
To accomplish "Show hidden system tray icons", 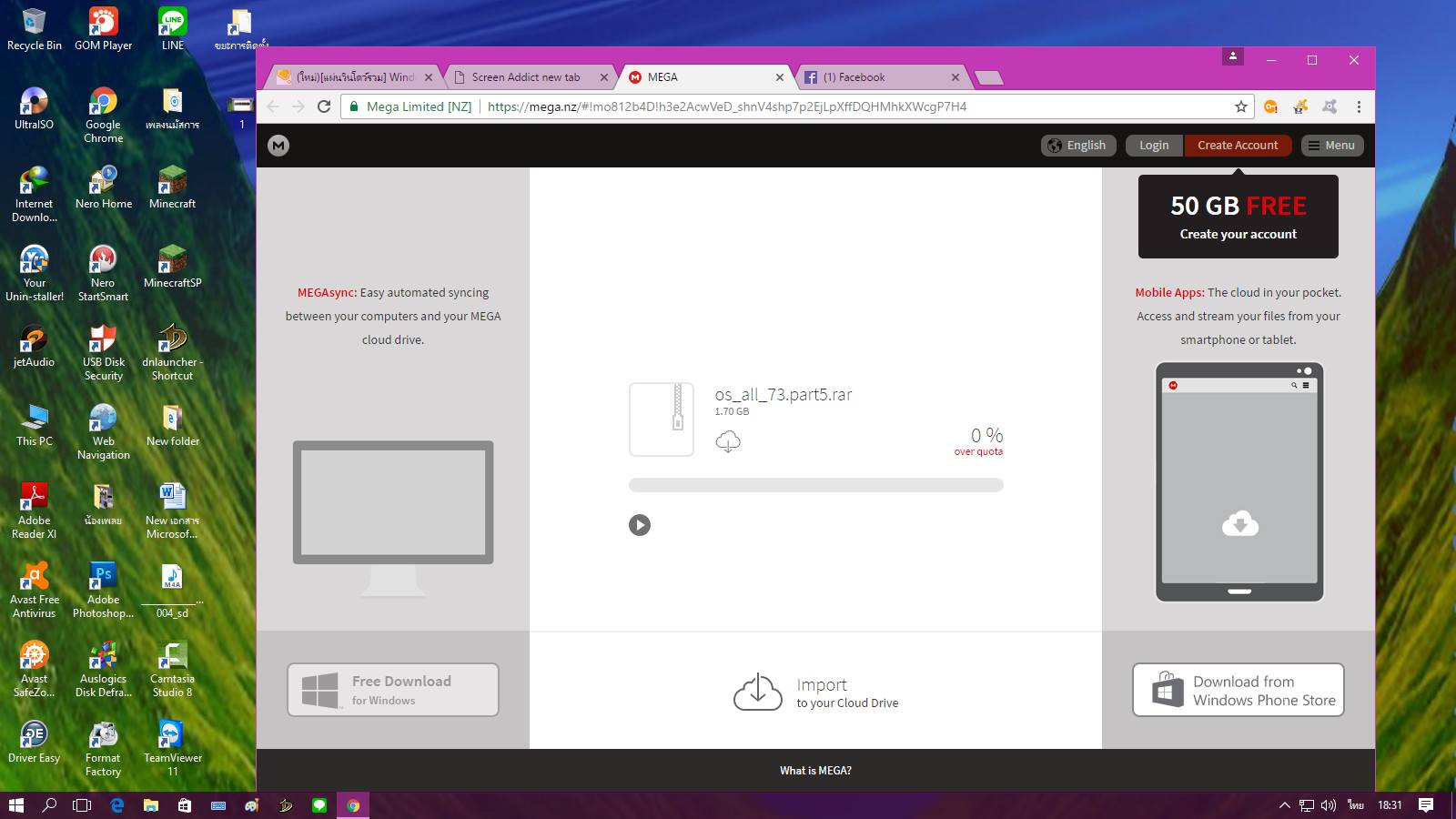I will pyautogui.click(x=1284, y=805).
